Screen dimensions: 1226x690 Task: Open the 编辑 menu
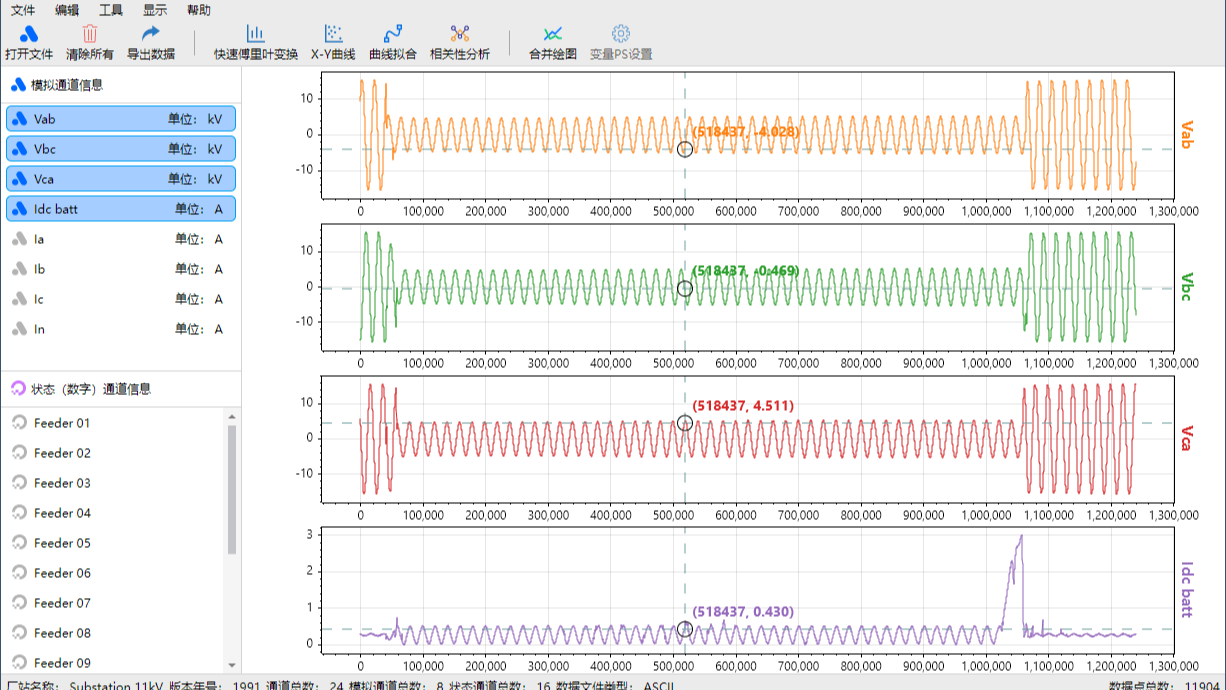[67, 10]
